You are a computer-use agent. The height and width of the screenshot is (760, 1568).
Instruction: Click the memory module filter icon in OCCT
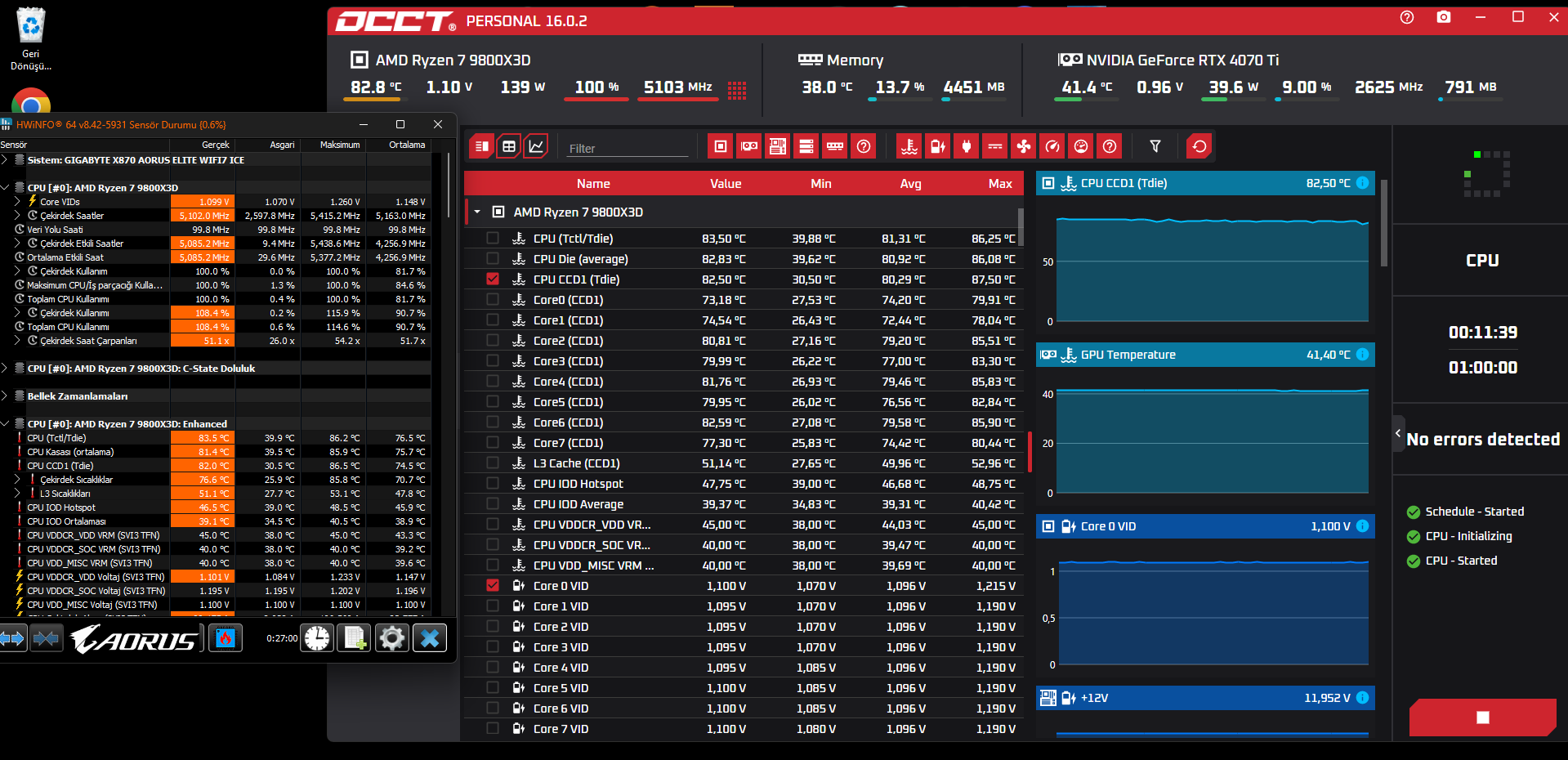(834, 146)
